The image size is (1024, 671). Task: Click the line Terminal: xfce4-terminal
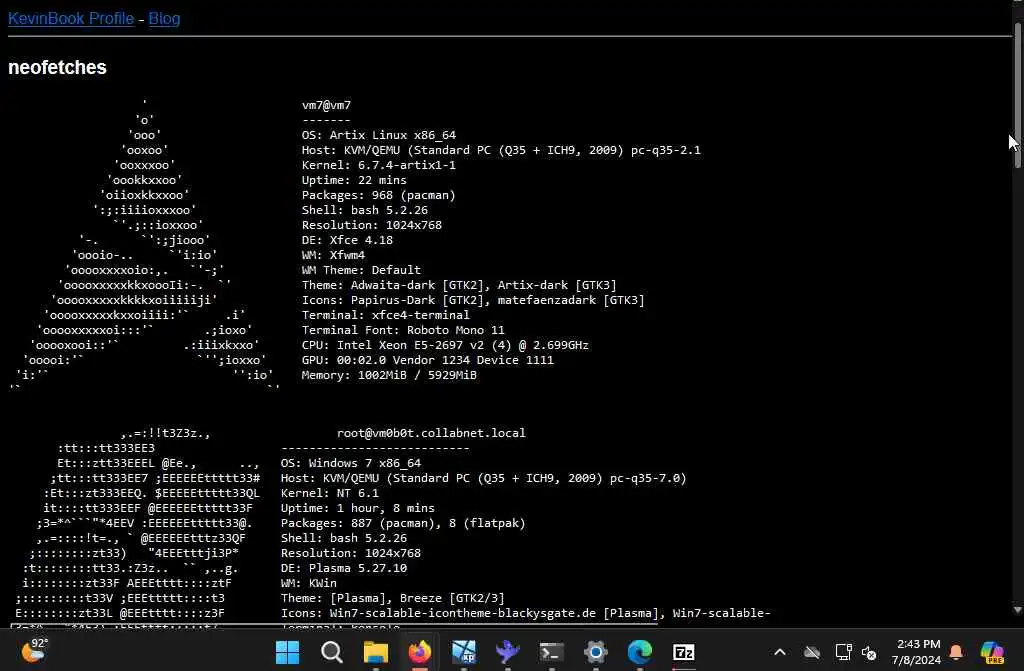(x=385, y=316)
